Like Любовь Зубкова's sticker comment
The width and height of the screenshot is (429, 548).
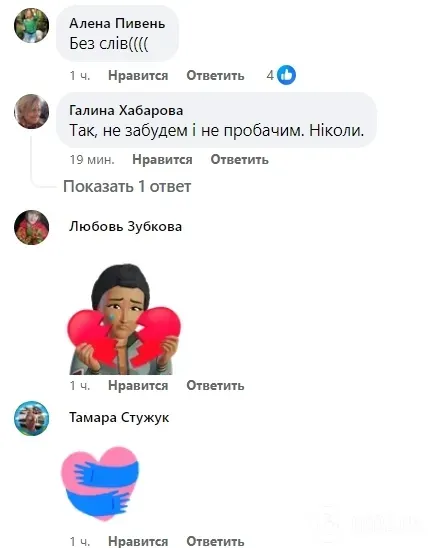pos(138,385)
